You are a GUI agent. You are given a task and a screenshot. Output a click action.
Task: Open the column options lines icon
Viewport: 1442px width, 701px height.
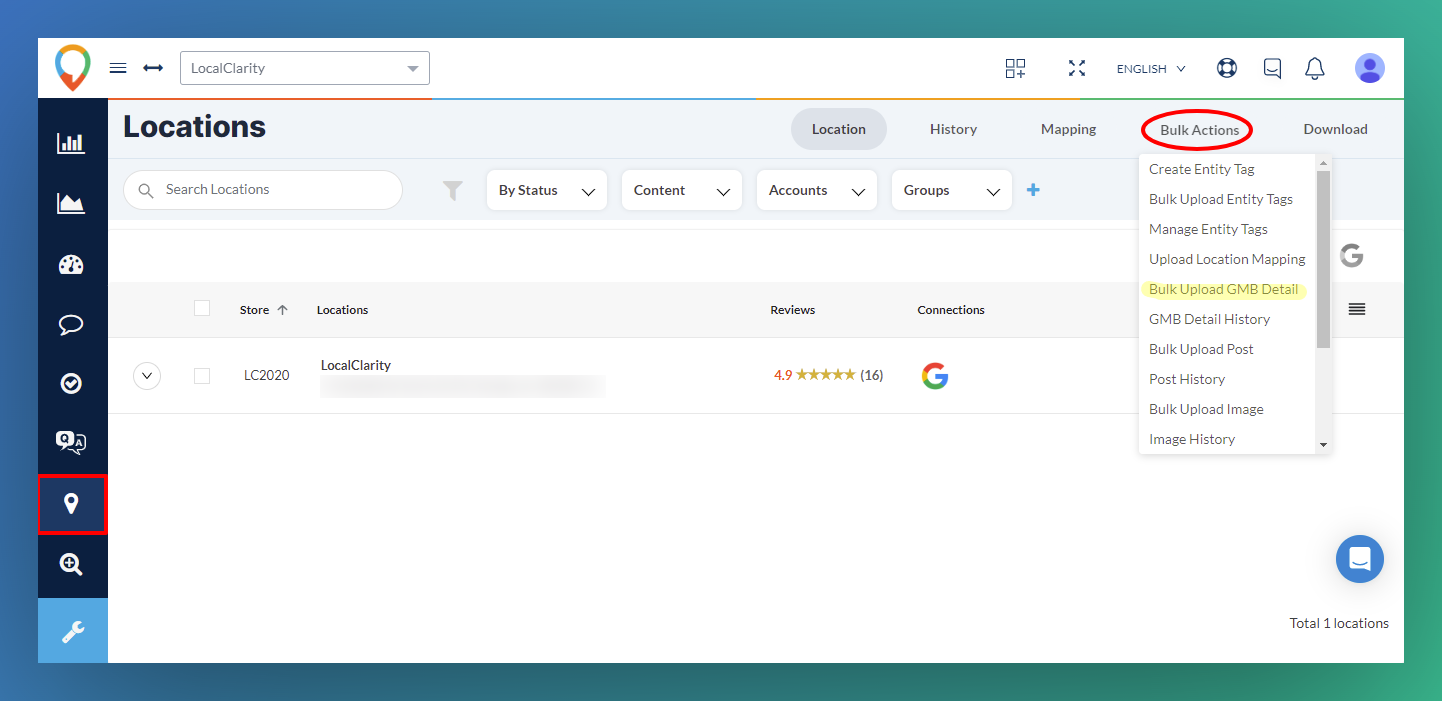point(1357,309)
